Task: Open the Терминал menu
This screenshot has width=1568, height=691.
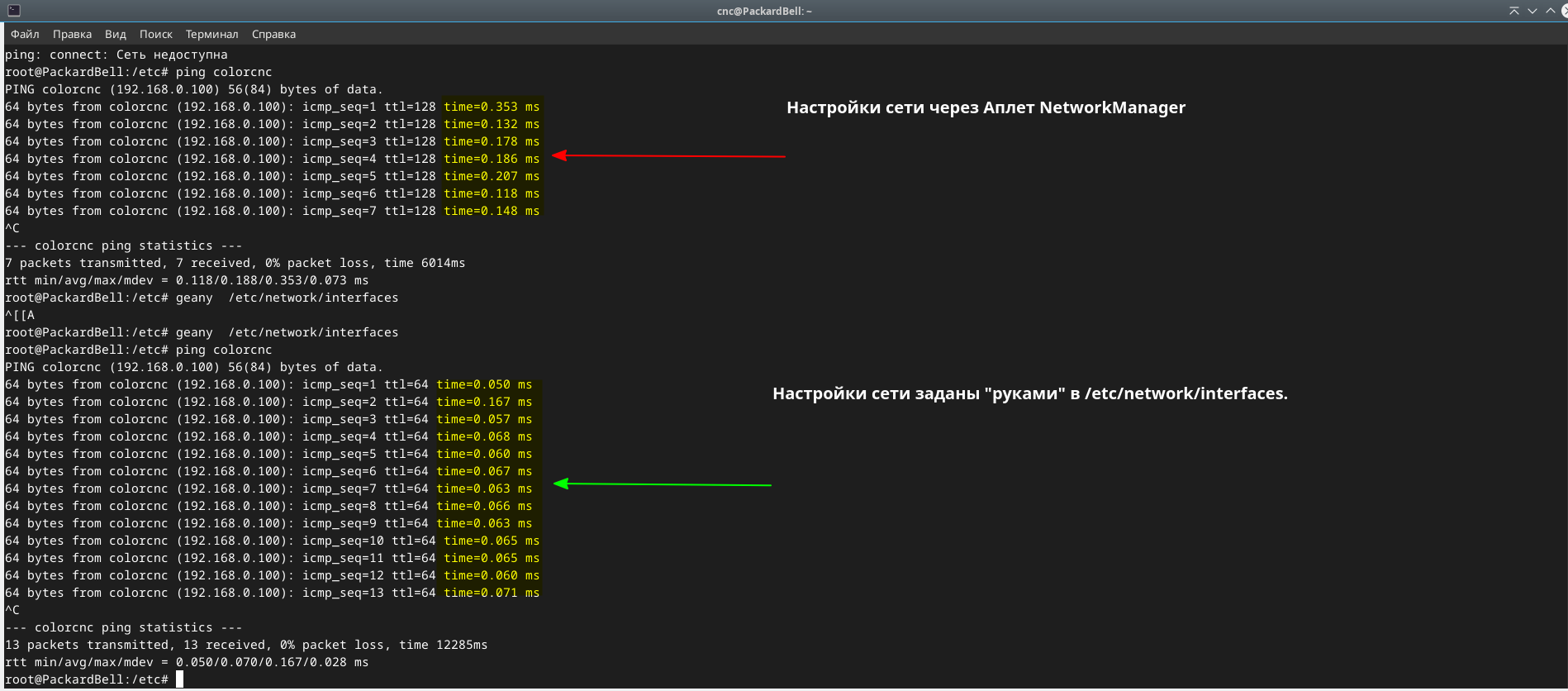Action: (x=211, y=34)
